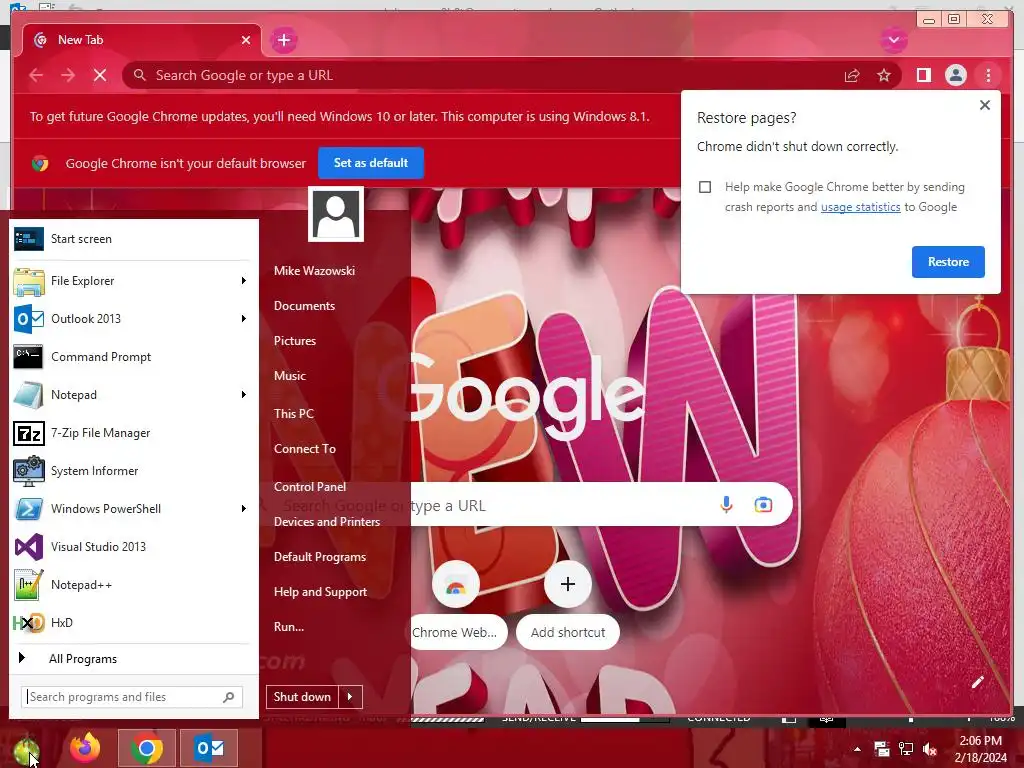Toggle the Chrome side panel icon

[x=923, y=76]
